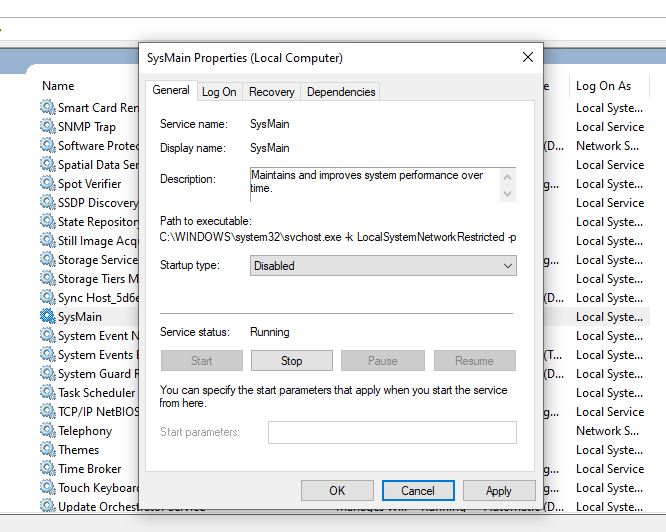Image resolution: width=666 pixels, height=532 pixels.
Task: Sort services by Log On As column
Action: (x=603, y=86)
